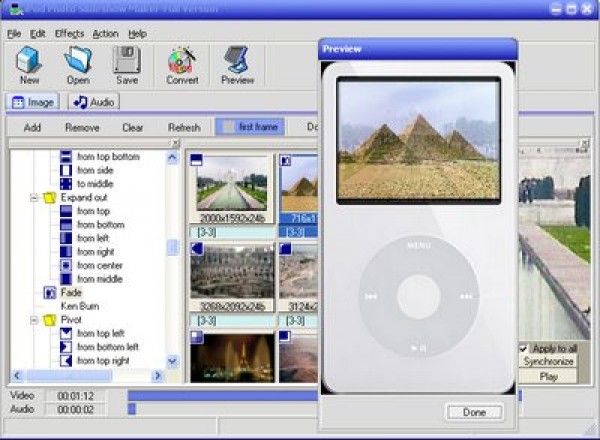600x440 pixels.
Task: Click the iPod wheel MENU label
Action: point(419,245)
